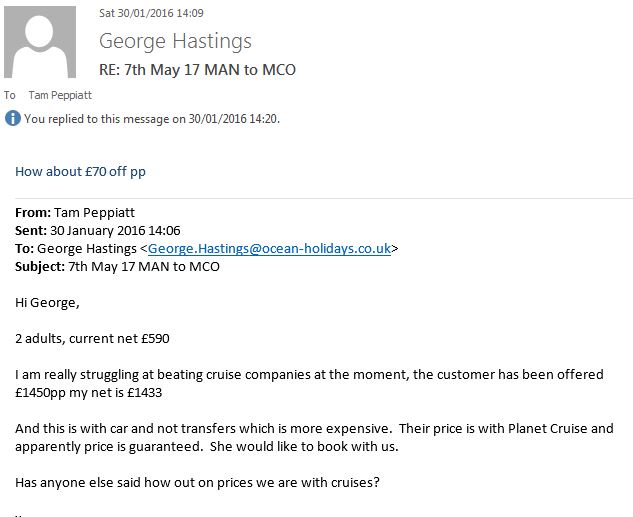This screenshot has height=517, width=633.
Task: Open the George.Hastings@ocean-holidays.co.uk email link
Action: pos(269,250)
